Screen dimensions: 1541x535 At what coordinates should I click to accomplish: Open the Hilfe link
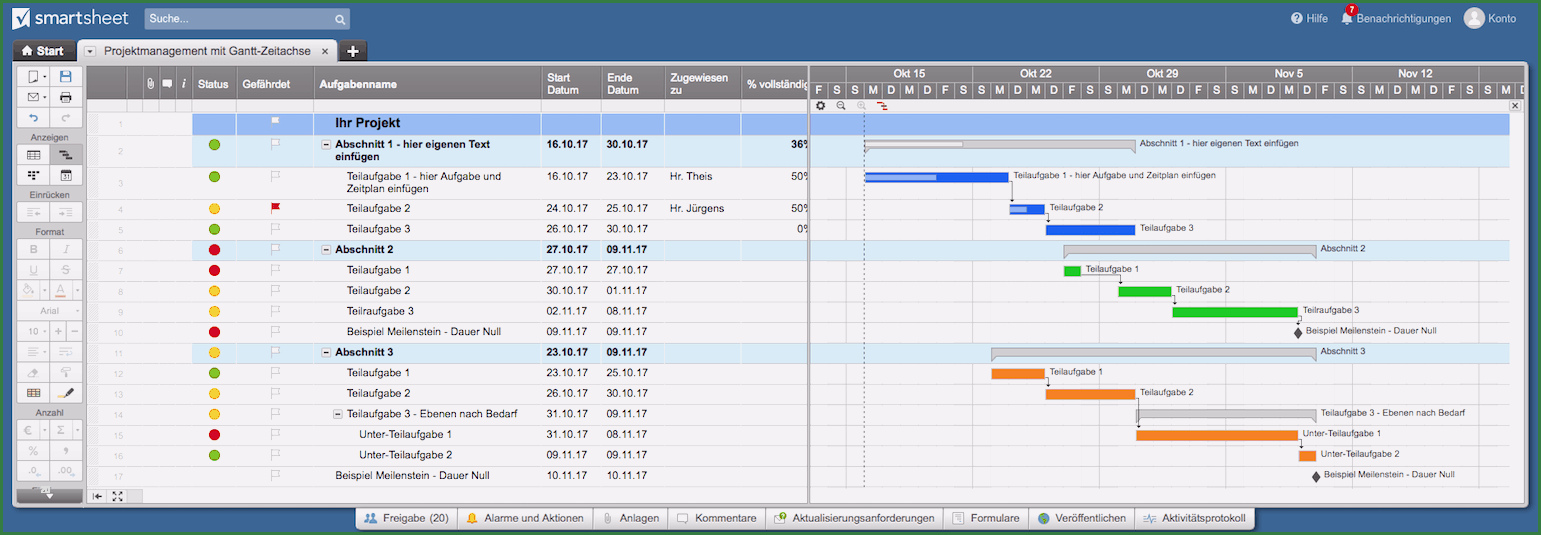coord(1309,18)
